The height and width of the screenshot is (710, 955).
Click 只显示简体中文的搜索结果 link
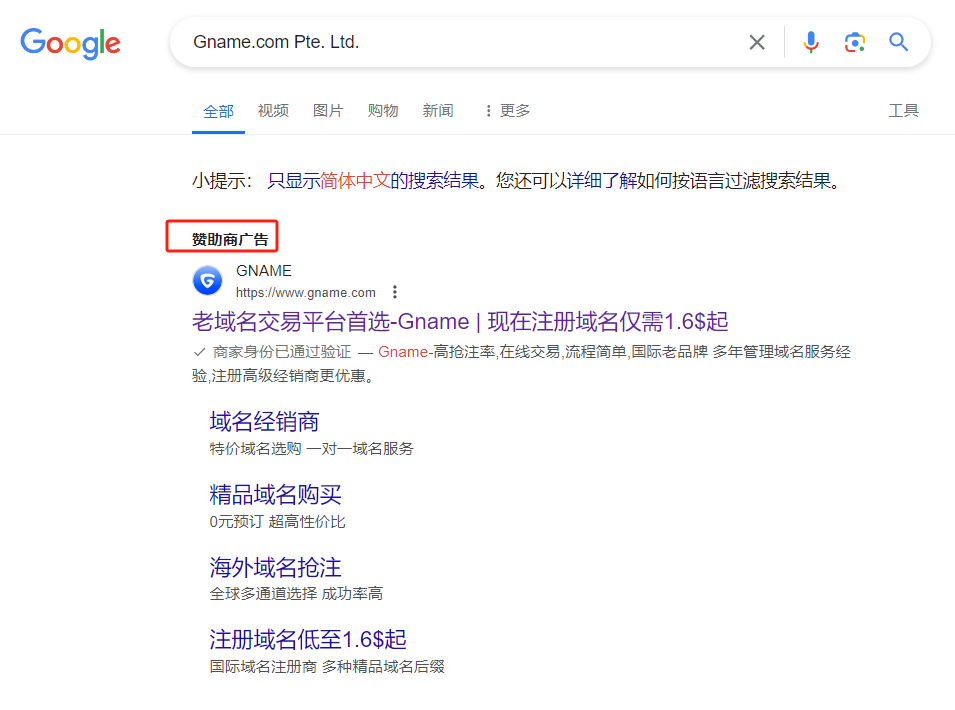click(x=373, y=181)
